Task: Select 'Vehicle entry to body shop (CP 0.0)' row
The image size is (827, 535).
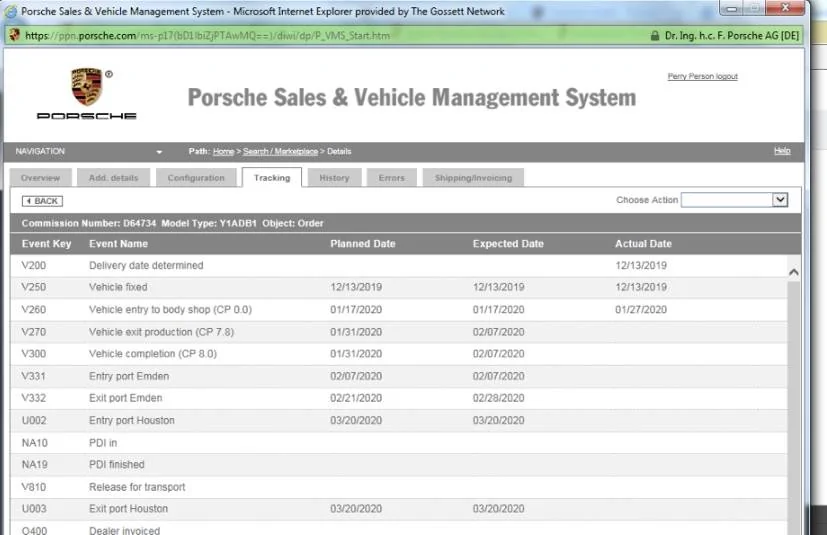Action: [398, 310]
